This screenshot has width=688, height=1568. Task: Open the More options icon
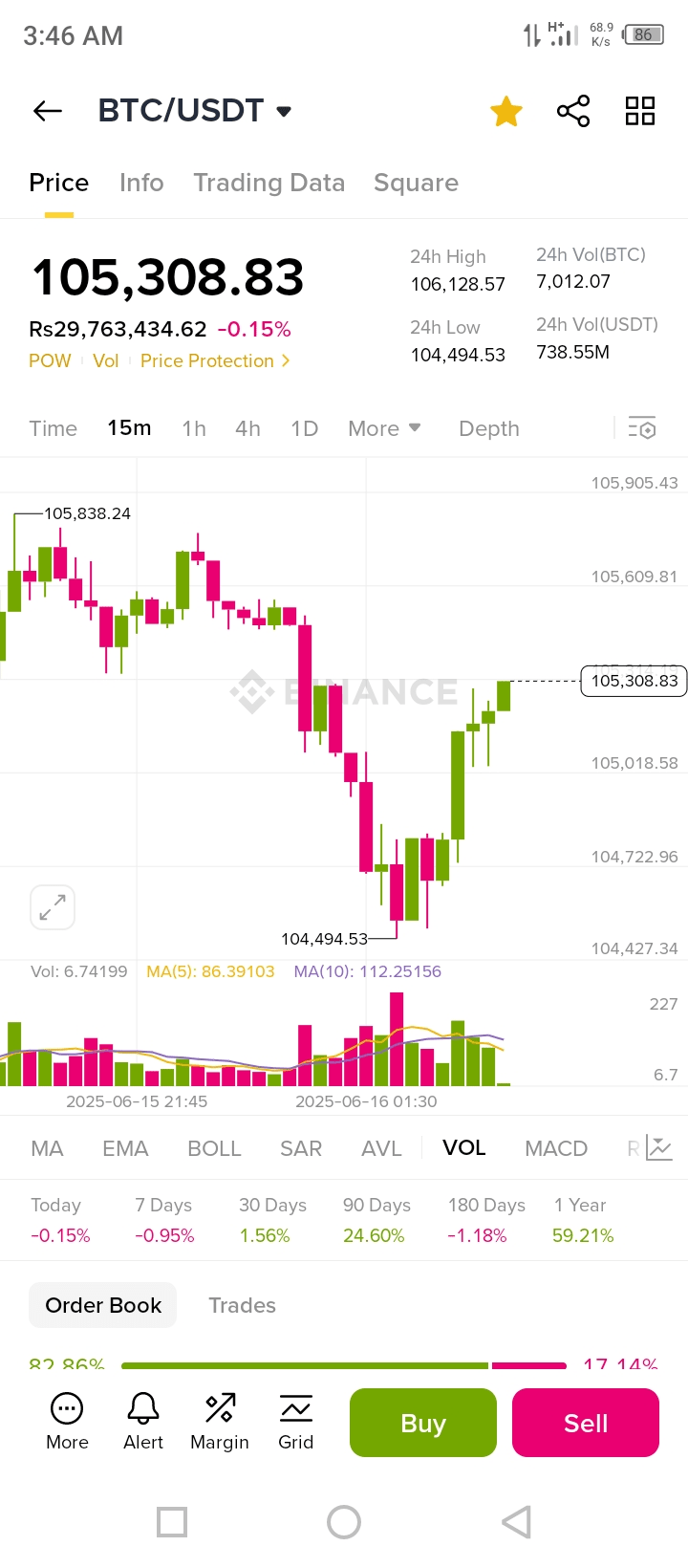tap(67, 1422)
